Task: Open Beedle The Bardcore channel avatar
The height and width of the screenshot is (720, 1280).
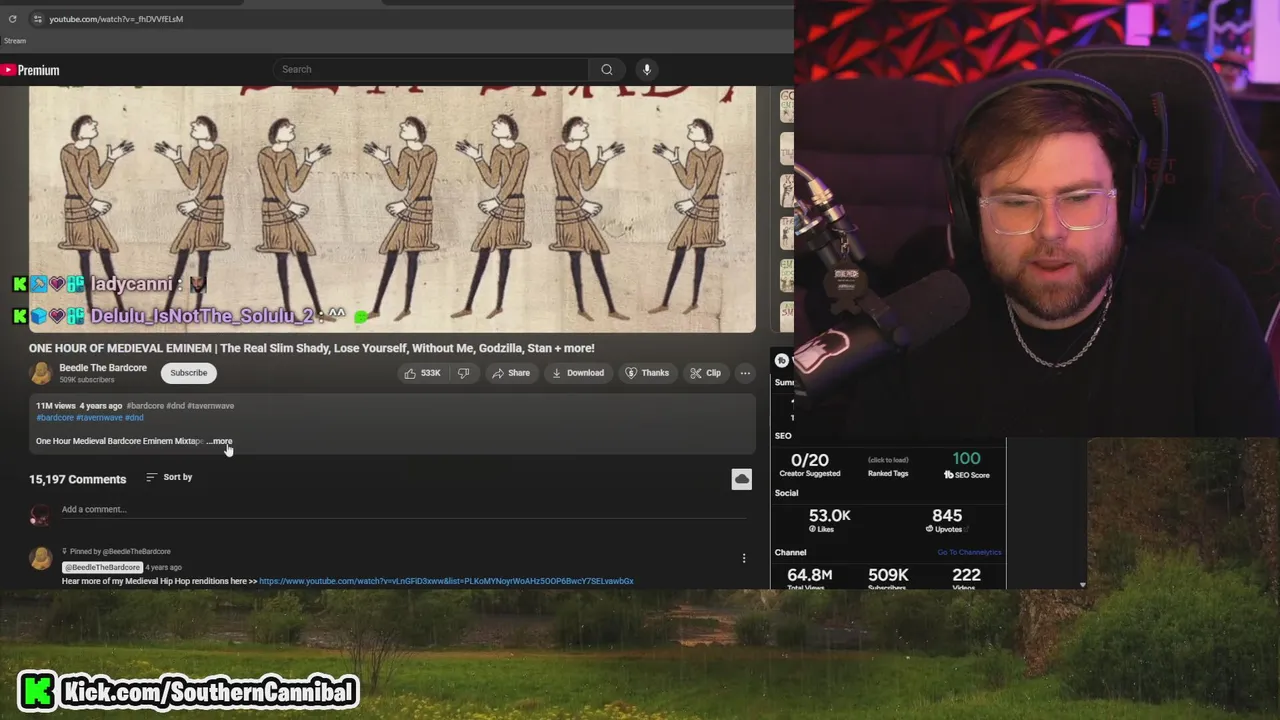Action: pyautogui.click(x=41, y=373)
